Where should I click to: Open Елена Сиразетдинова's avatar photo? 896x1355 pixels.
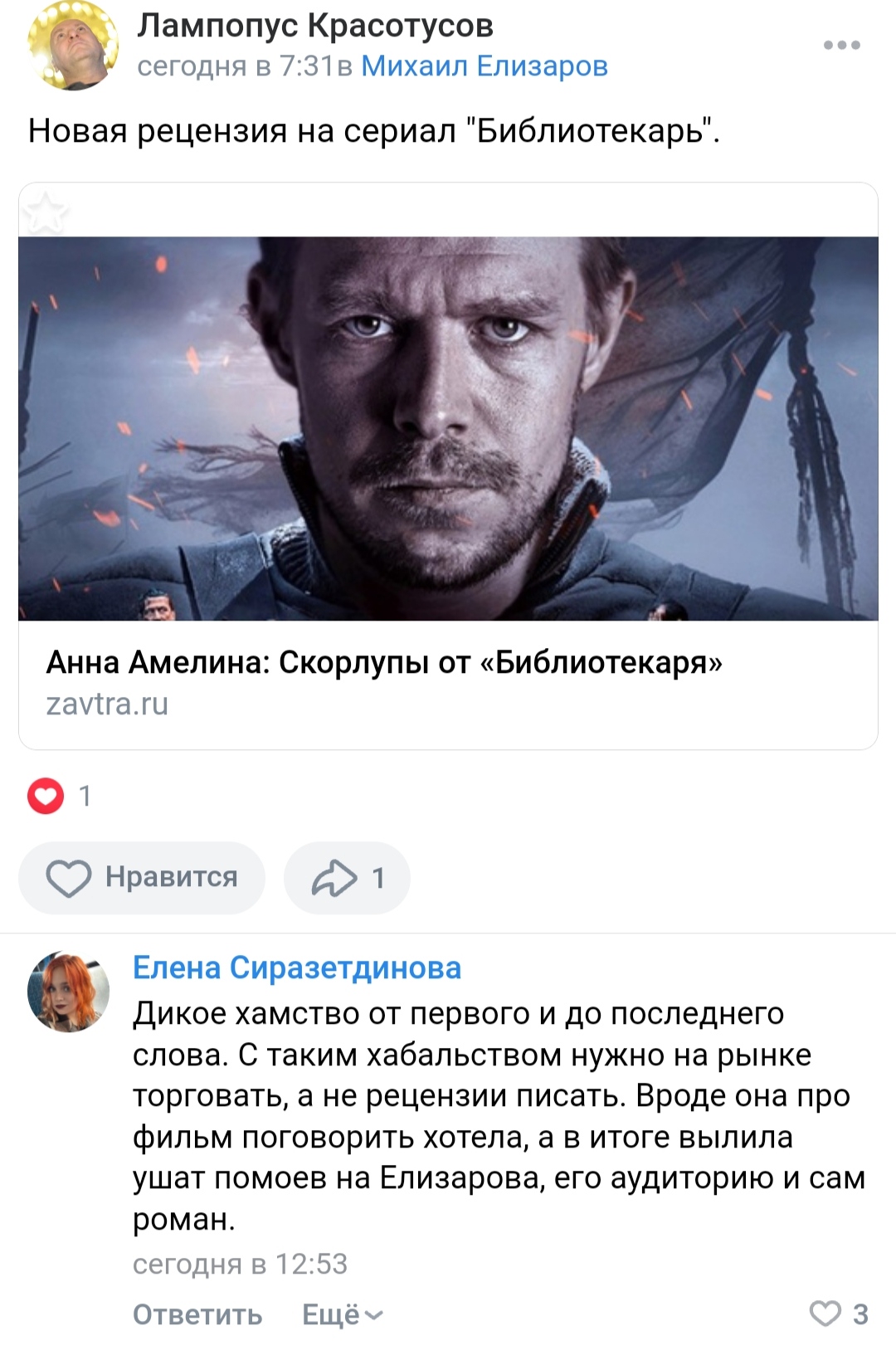pos(69,992)
